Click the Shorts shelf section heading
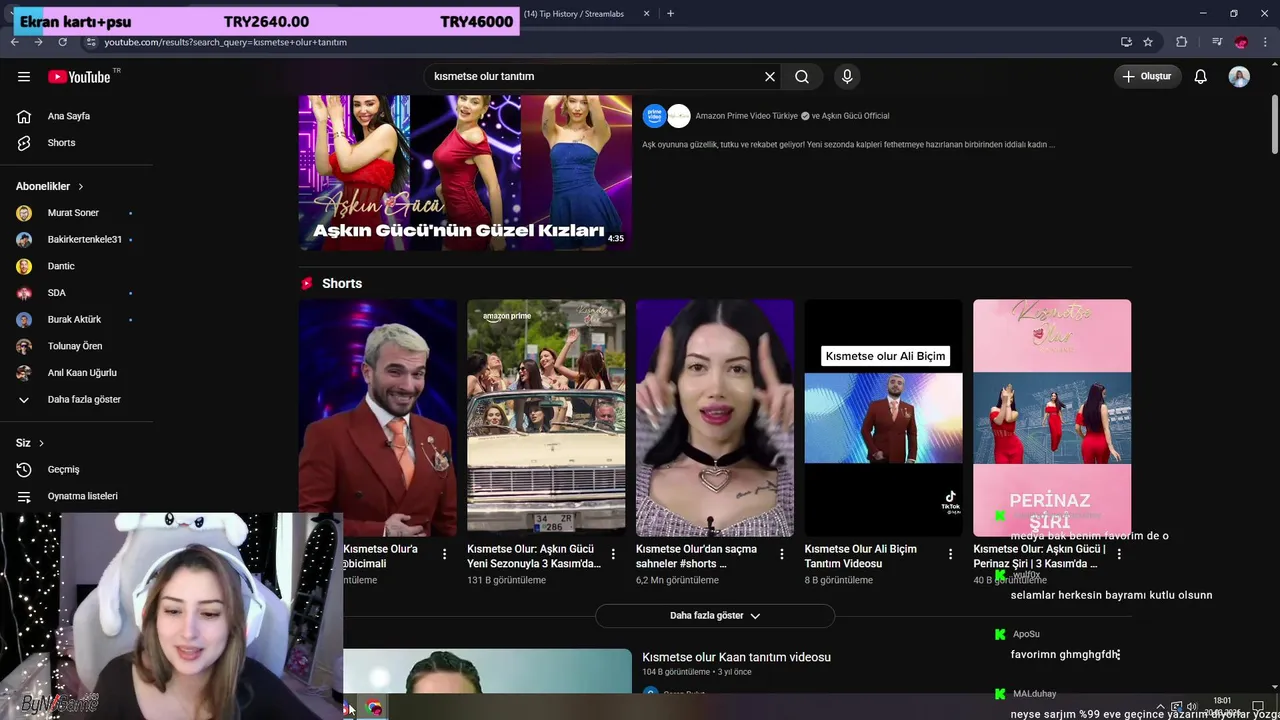This screenshot has width=1280, height=720. [x=342, y=284]
